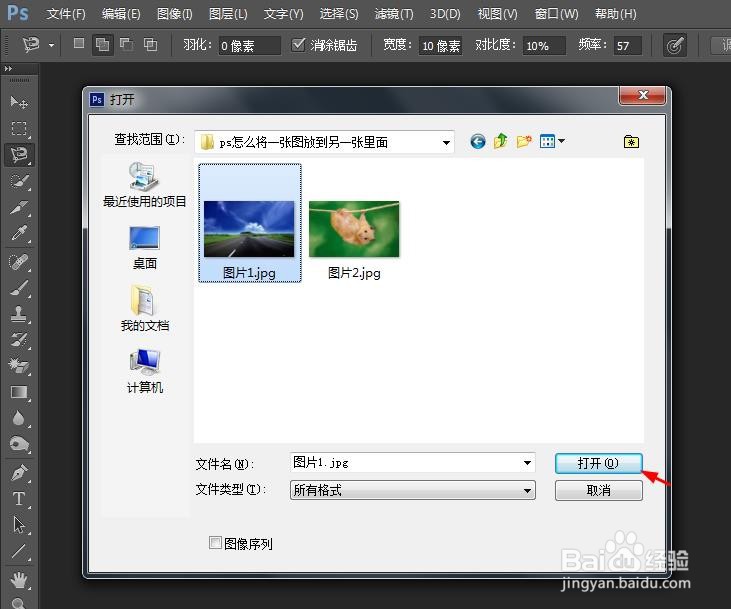This screenshot has width=731, height=609.
Task: Select the Dodge tool
Action: click(19, 444)
